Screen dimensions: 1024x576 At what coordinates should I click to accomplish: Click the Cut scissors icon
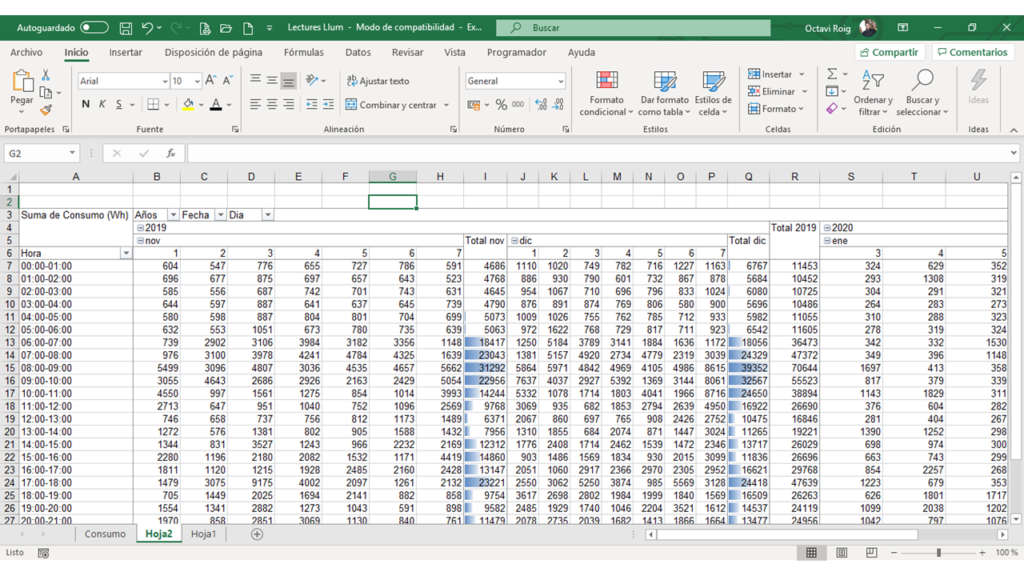[x=46, y=76]
